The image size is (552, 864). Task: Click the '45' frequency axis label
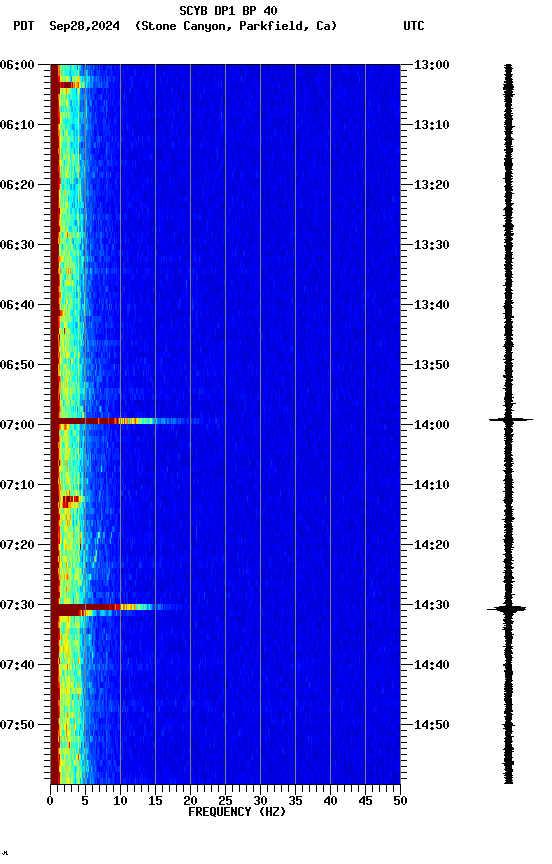click(x=365, y=801)
